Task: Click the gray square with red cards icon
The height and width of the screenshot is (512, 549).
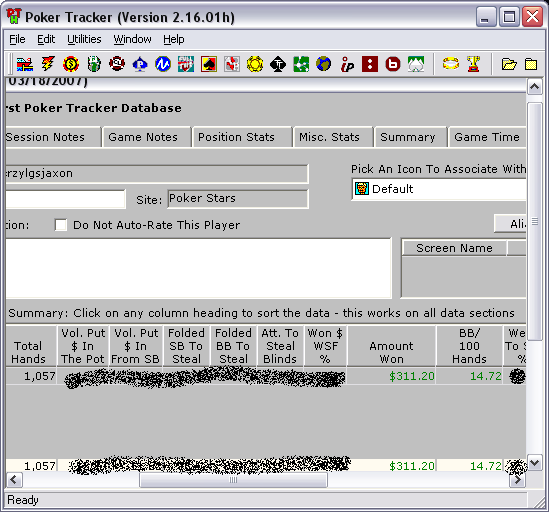Action: (232, 64)
